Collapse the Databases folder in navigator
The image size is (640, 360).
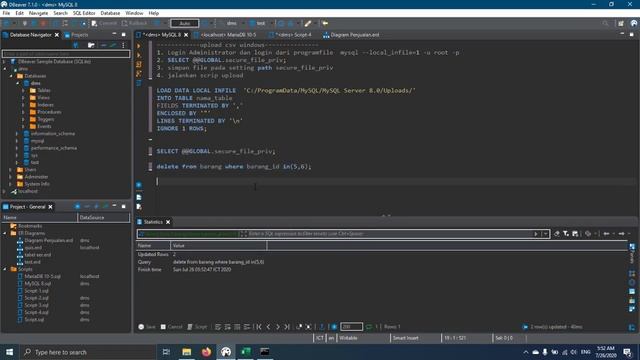point(11,76)
